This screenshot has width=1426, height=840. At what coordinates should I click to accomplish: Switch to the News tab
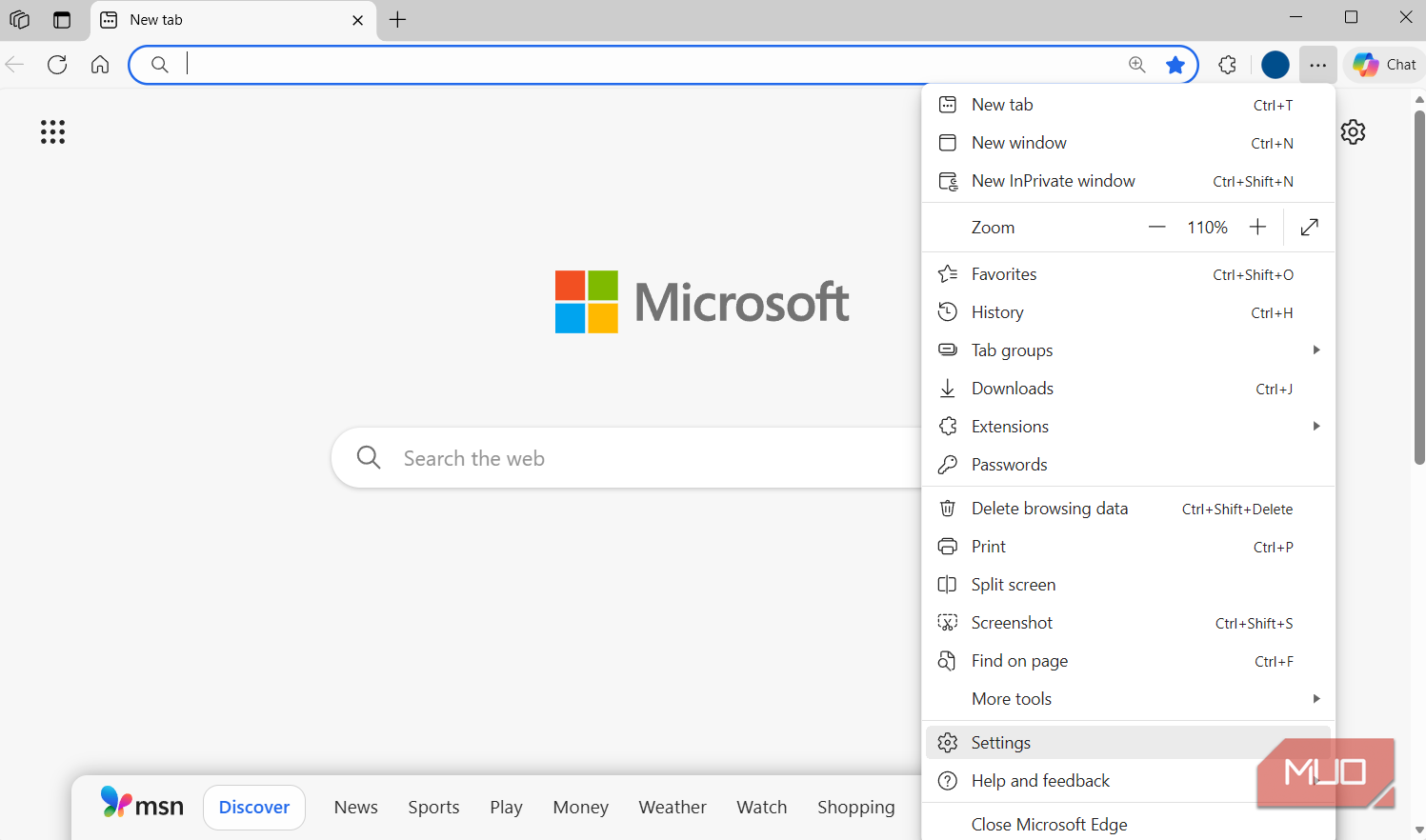[x=356, y=808]
